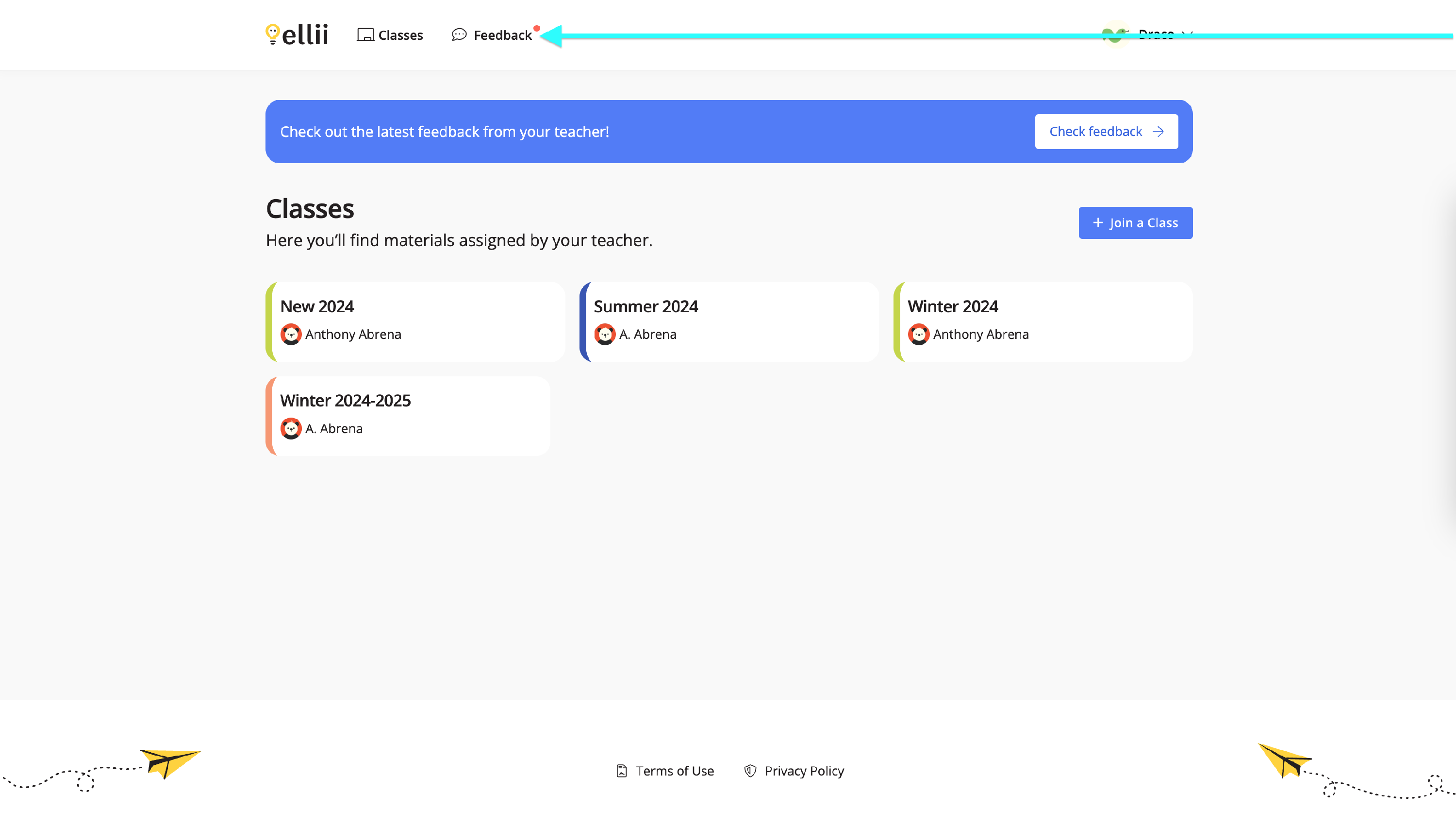Open the Terms of Use link
This screenshot has width=1456, height=827.
tap(674, 771)
